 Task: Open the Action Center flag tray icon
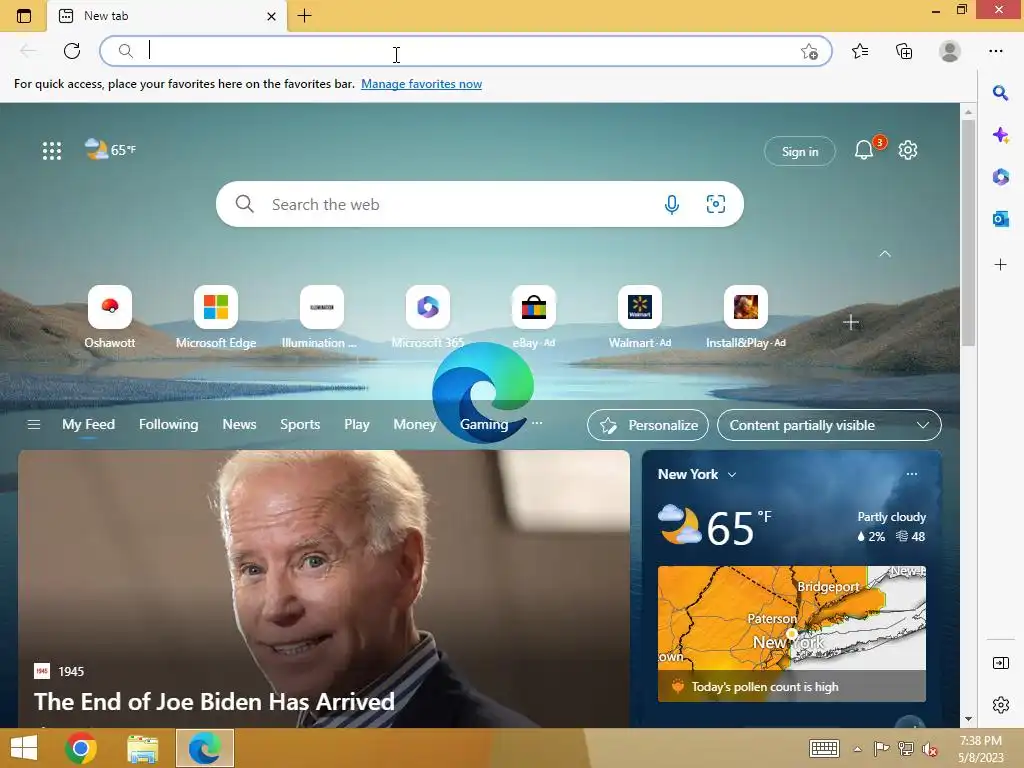881,749
